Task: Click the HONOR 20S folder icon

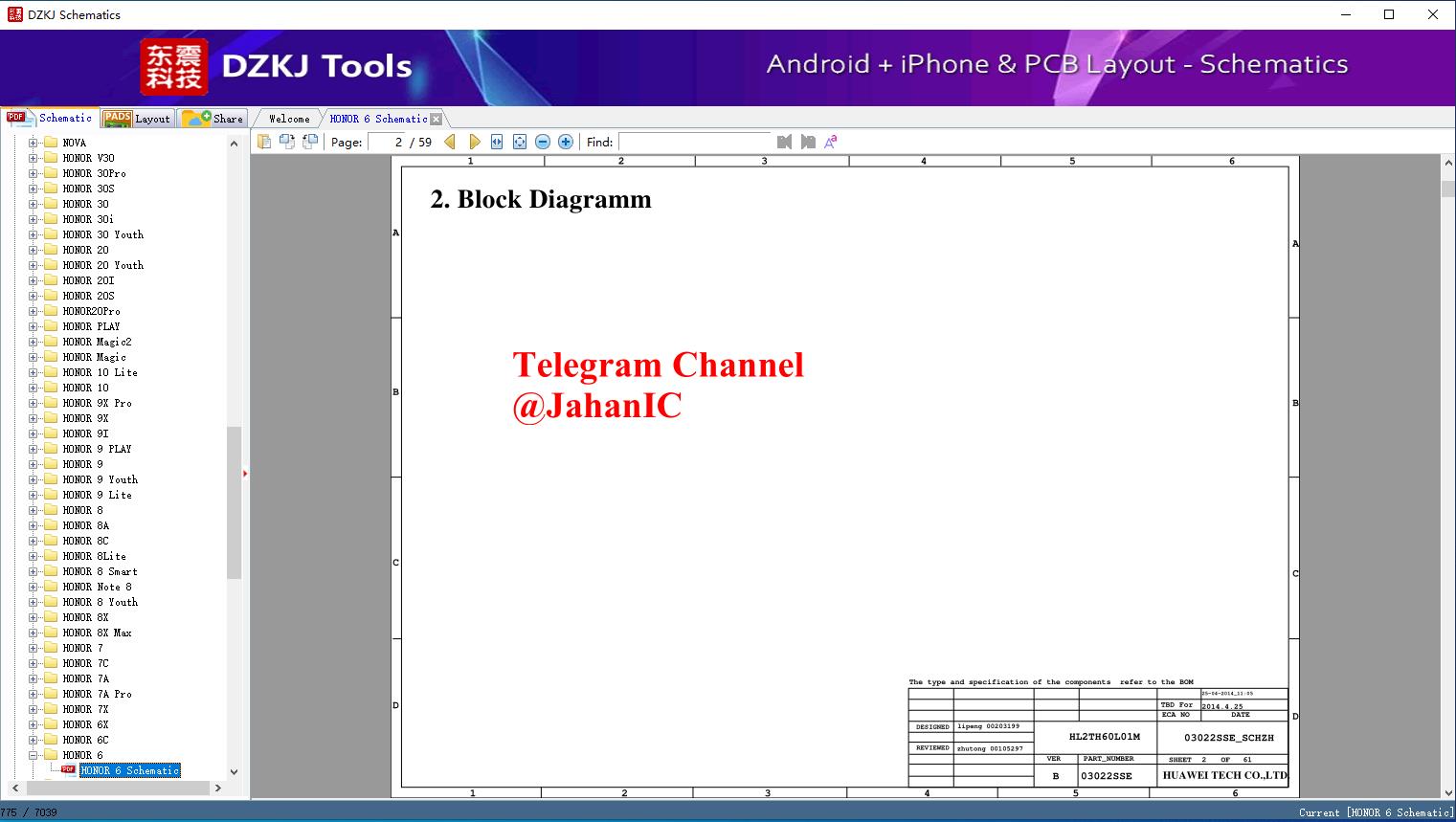Action: point(51,296)
